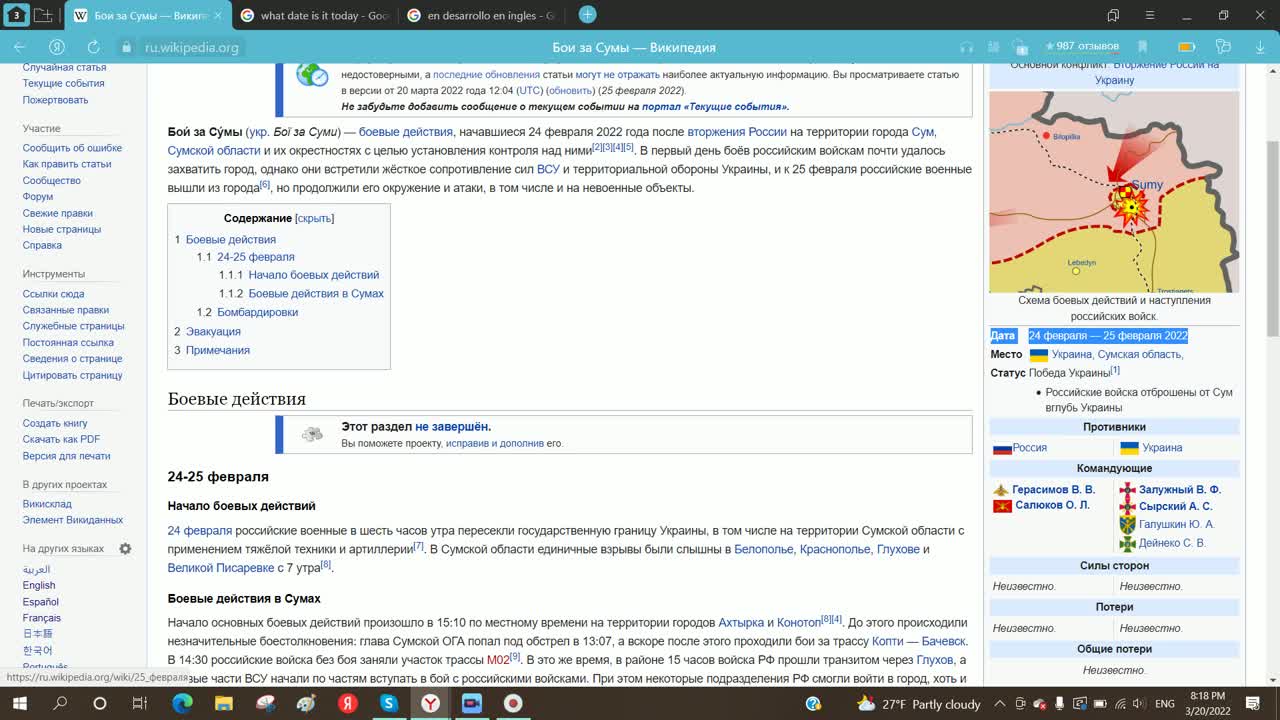The height and width of the screenshot is (720, 1280).
Task: Open the 987 отзывов site reviews
Action: [x=1082, y=46]
